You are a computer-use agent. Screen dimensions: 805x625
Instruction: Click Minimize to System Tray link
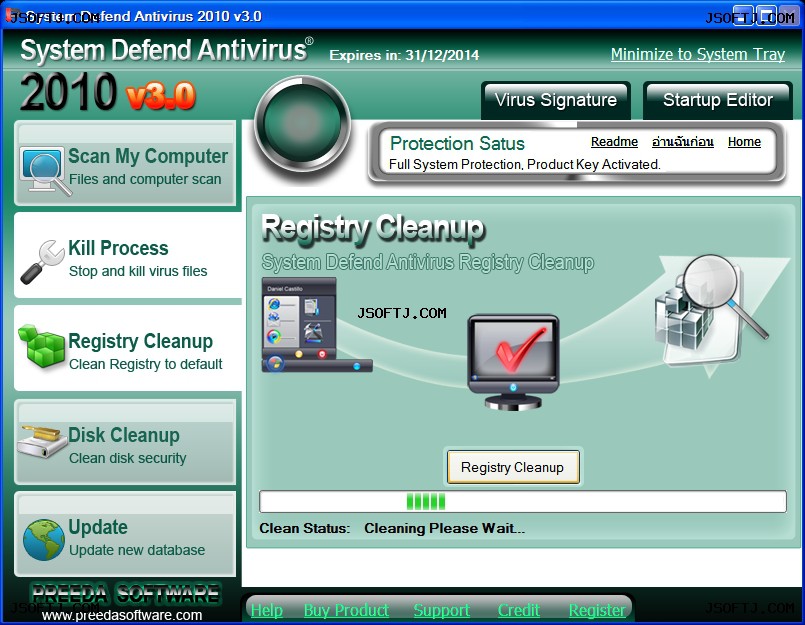pyautogui.click(x=698, y=54)
